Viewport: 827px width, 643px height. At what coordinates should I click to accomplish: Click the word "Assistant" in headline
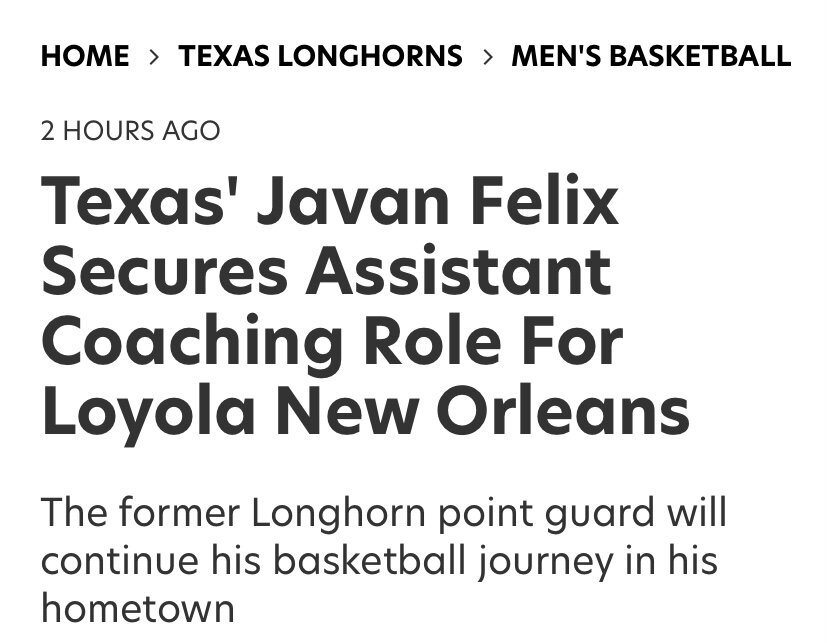[x=458, y=270]
